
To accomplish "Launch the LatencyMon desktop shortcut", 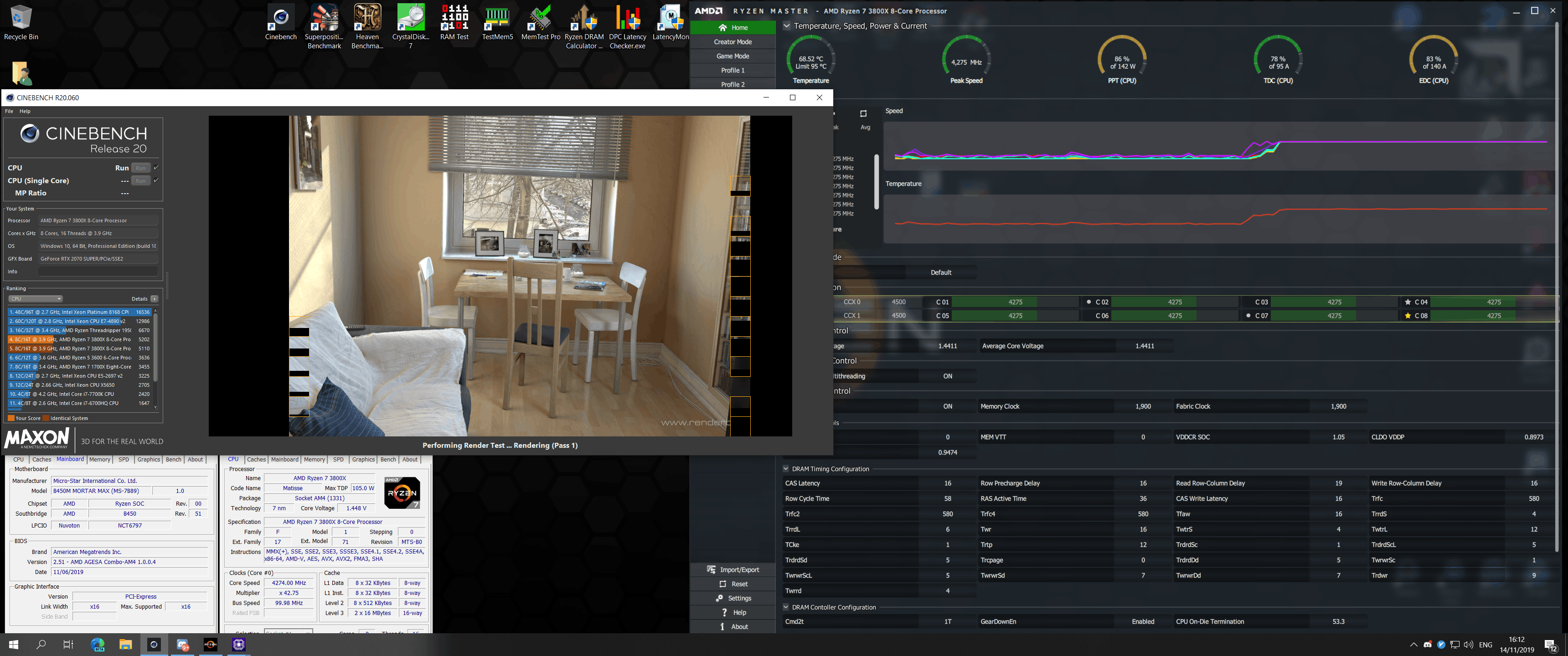I will (x=670, y=22).
